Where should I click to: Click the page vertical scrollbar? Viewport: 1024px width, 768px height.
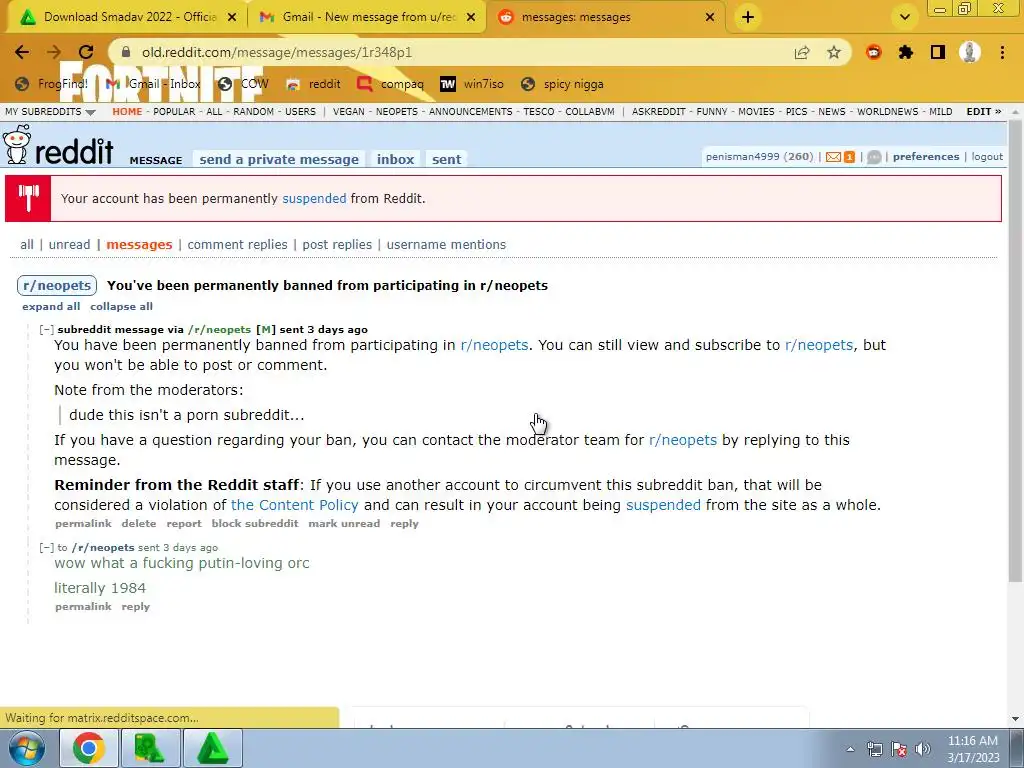1015,353
